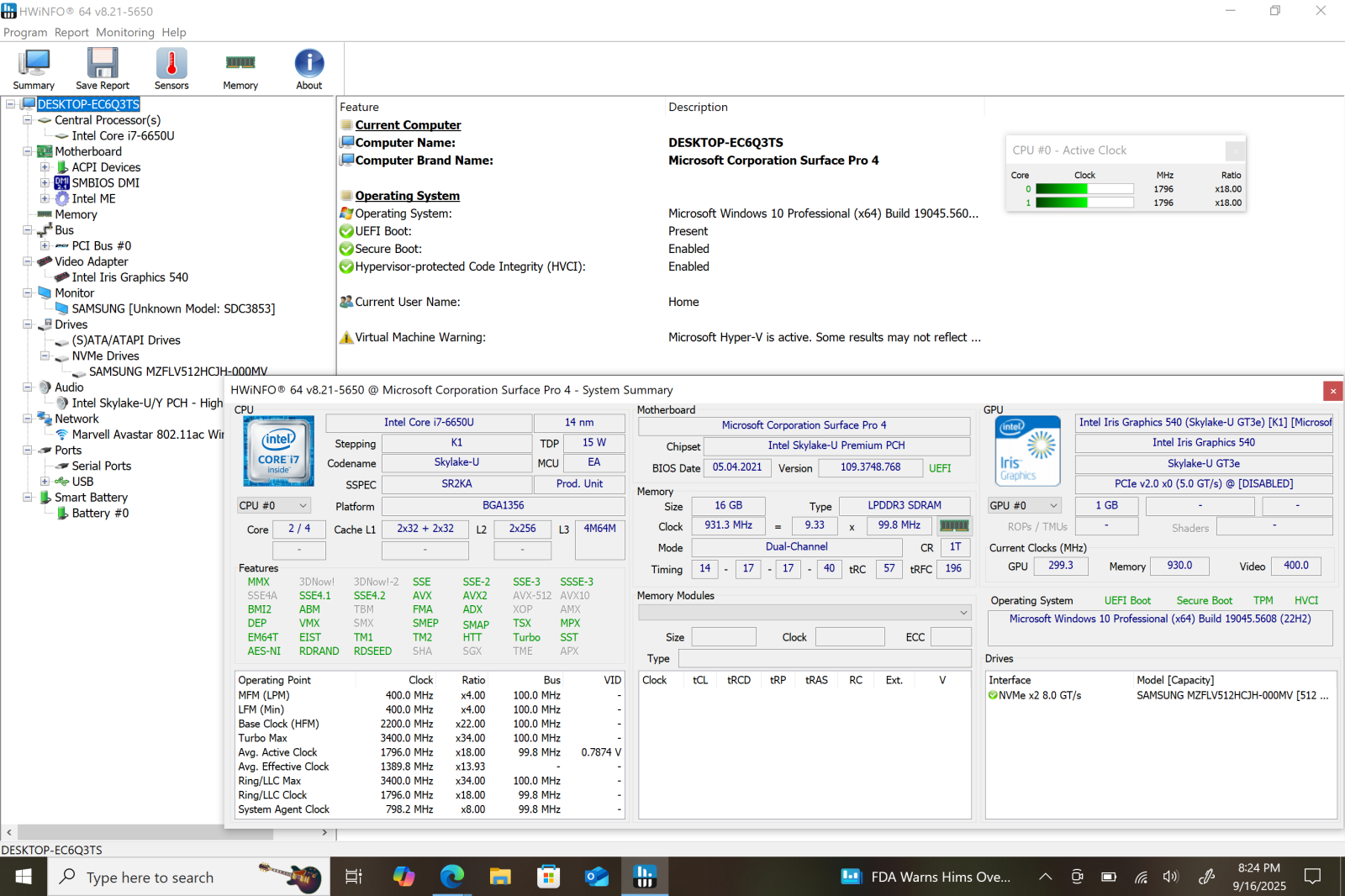Open the Monitoring menu
1345x896 pixels.
coord(124,32)
